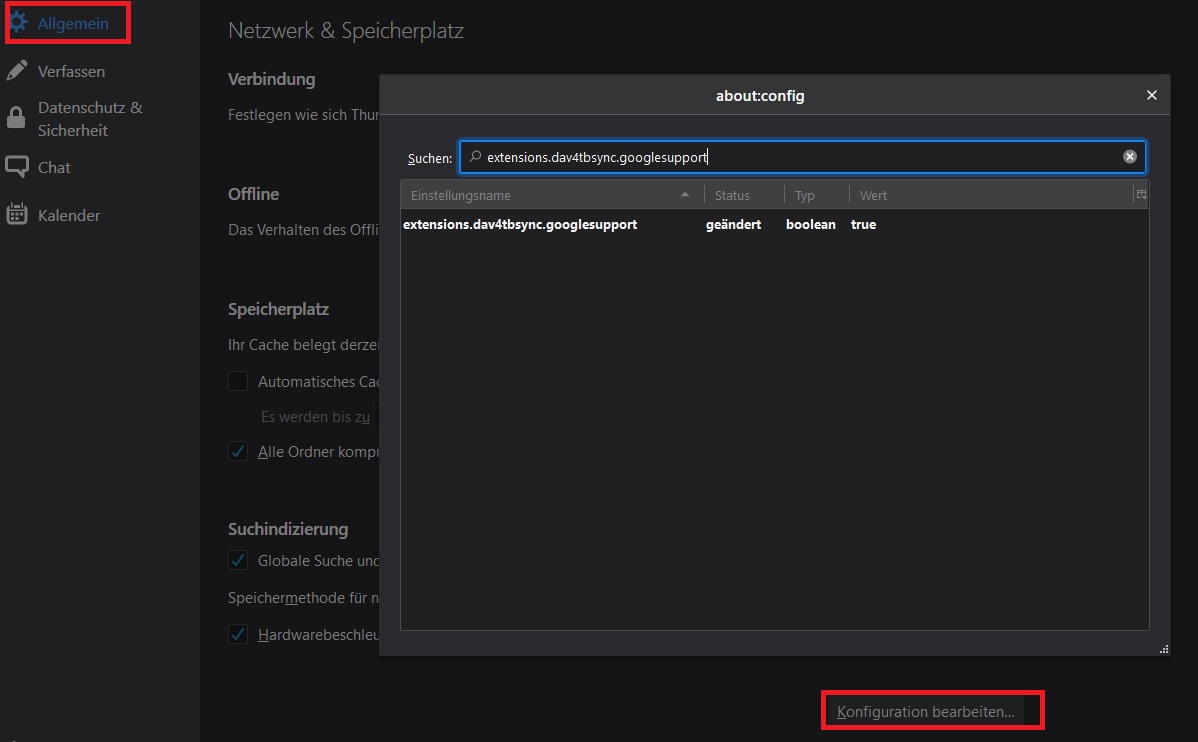
Task: Open the column picker icon in table header
Action: 1140,195
